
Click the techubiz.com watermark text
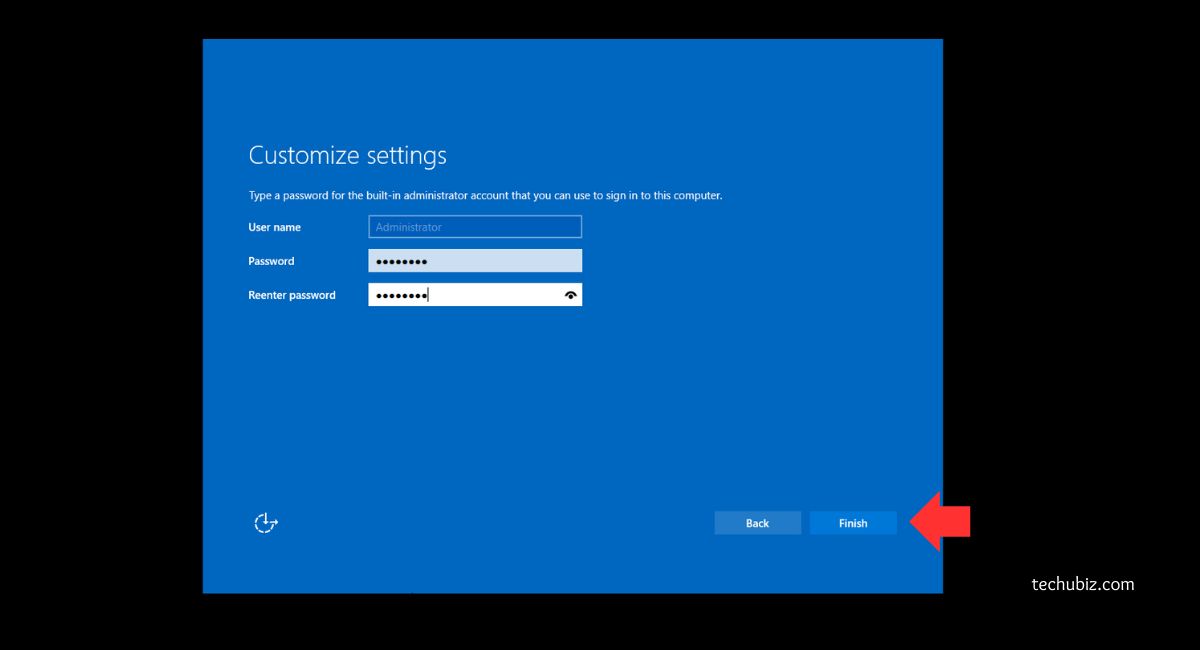pos(1083,584)
